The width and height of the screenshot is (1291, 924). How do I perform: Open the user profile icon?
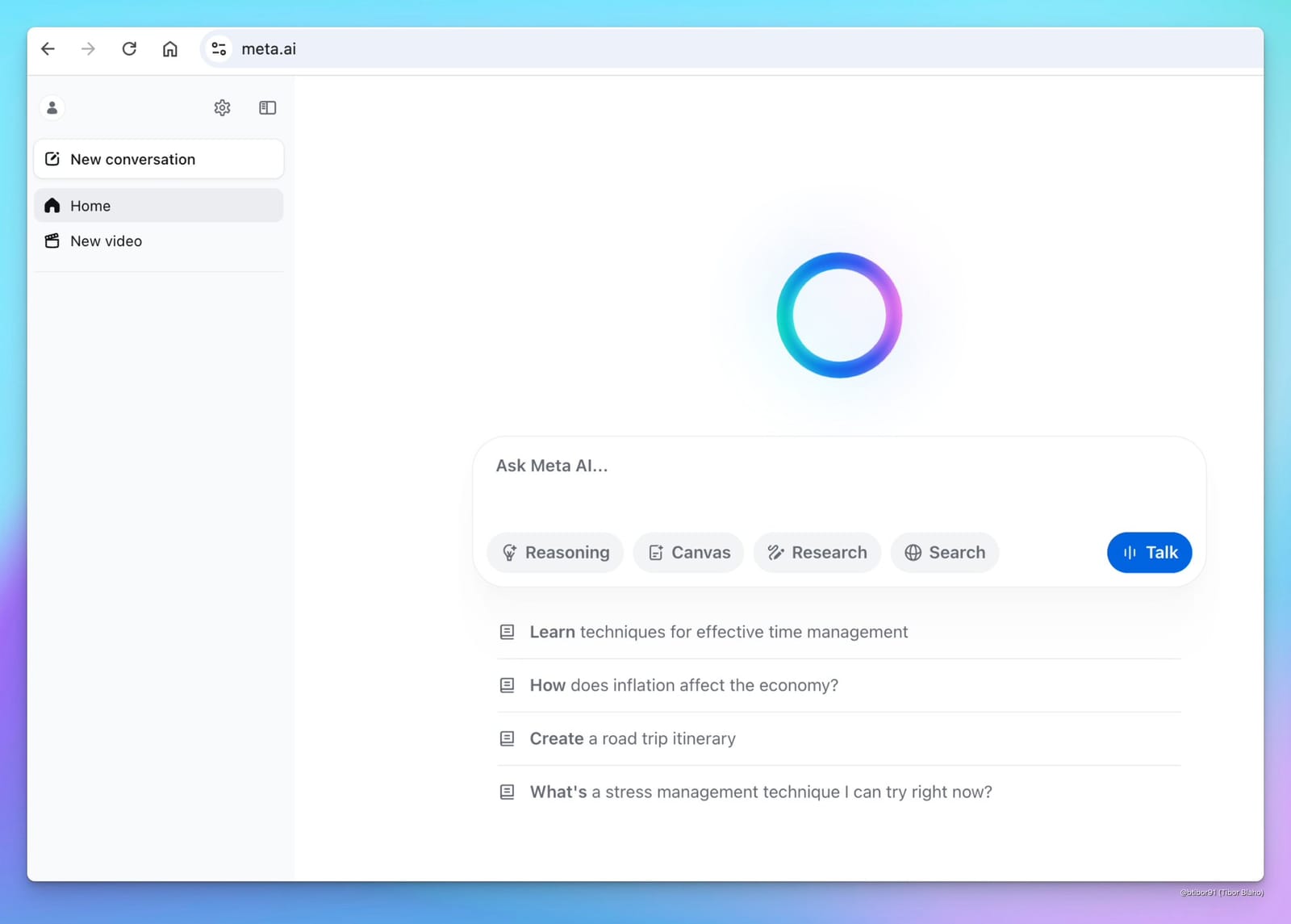click(x=52, y=107)
